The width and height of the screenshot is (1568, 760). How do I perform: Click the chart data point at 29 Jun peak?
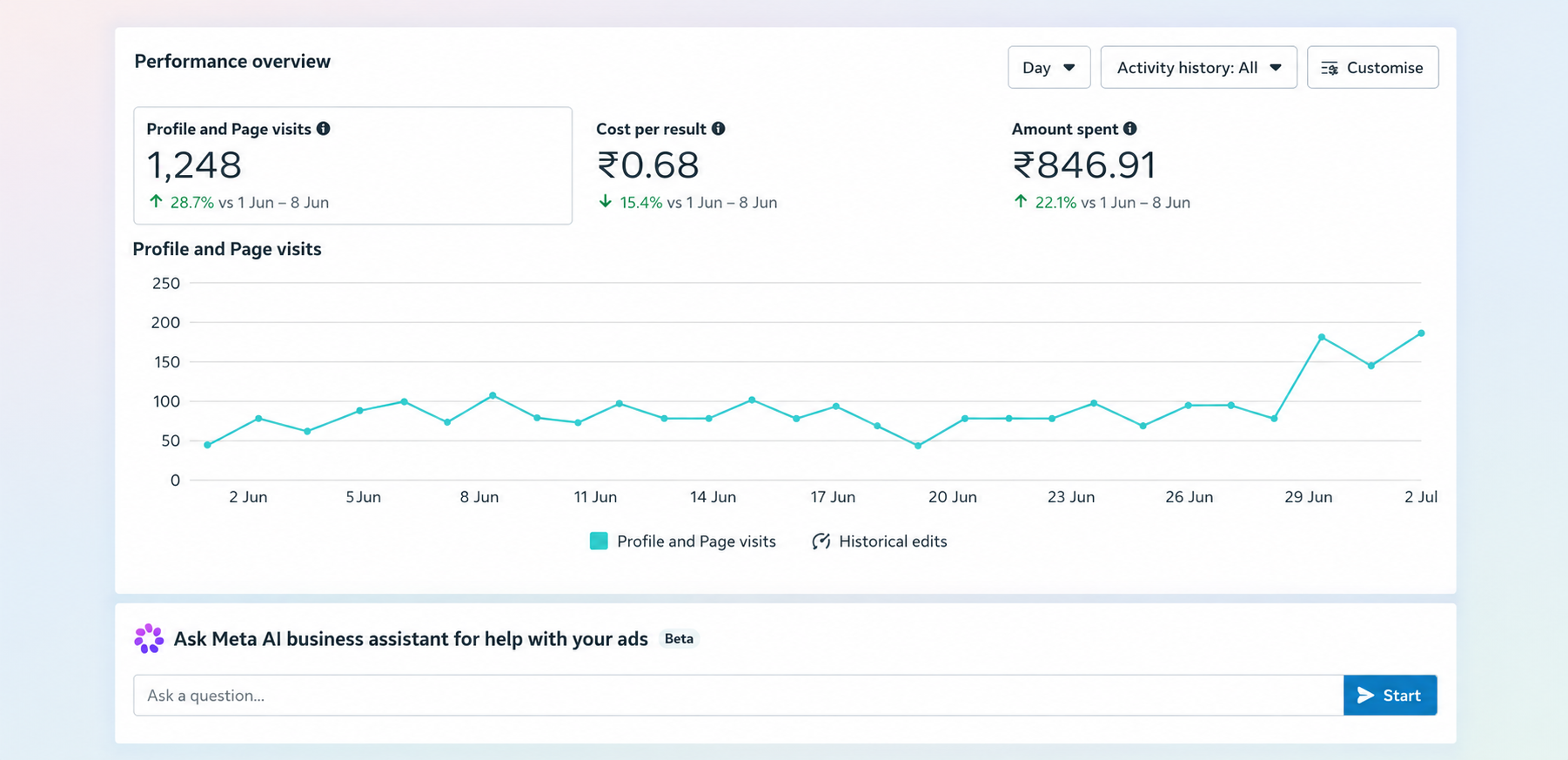click(x=1322, y=337)
